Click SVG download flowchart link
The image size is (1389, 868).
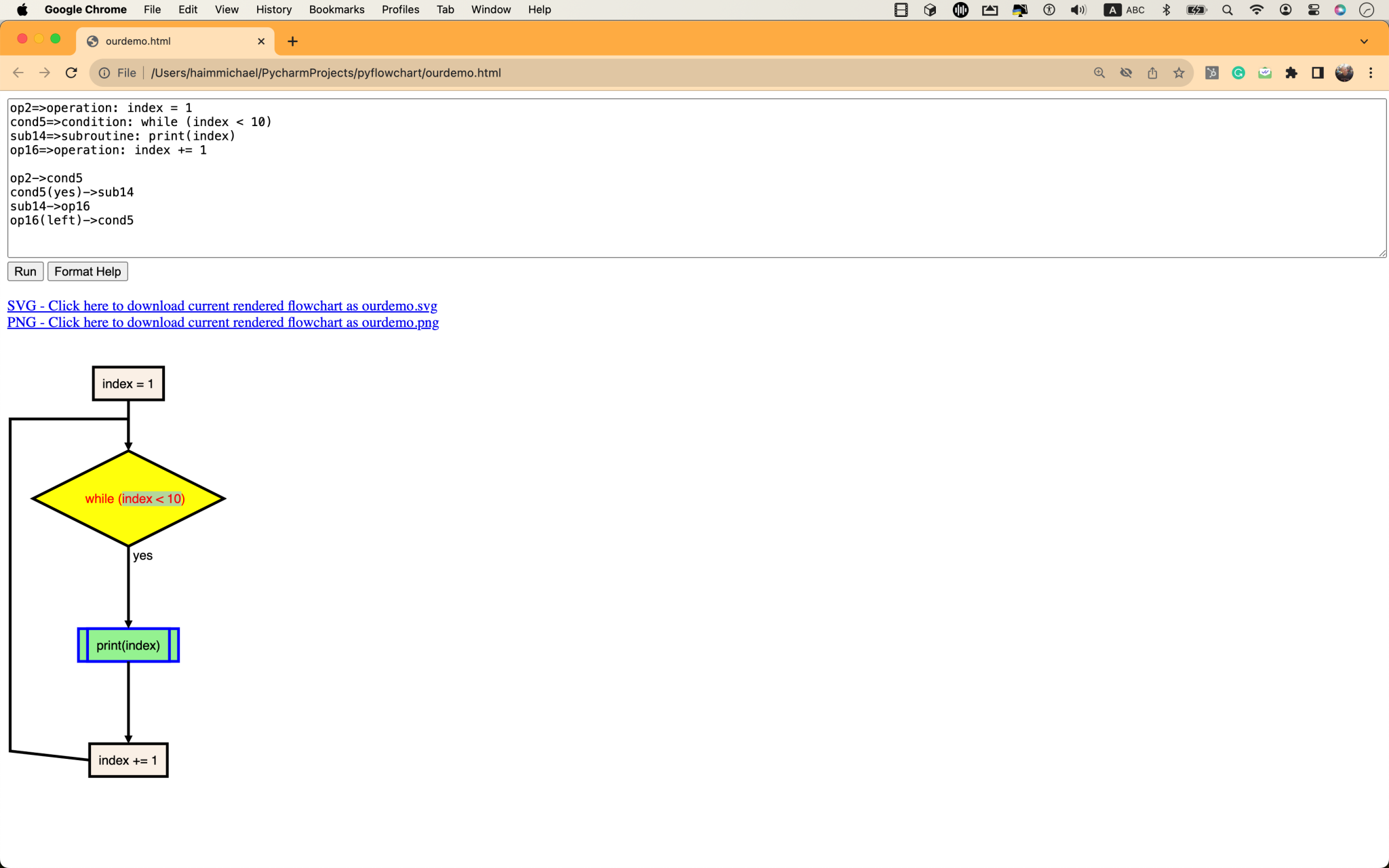[x=222, y=306]
